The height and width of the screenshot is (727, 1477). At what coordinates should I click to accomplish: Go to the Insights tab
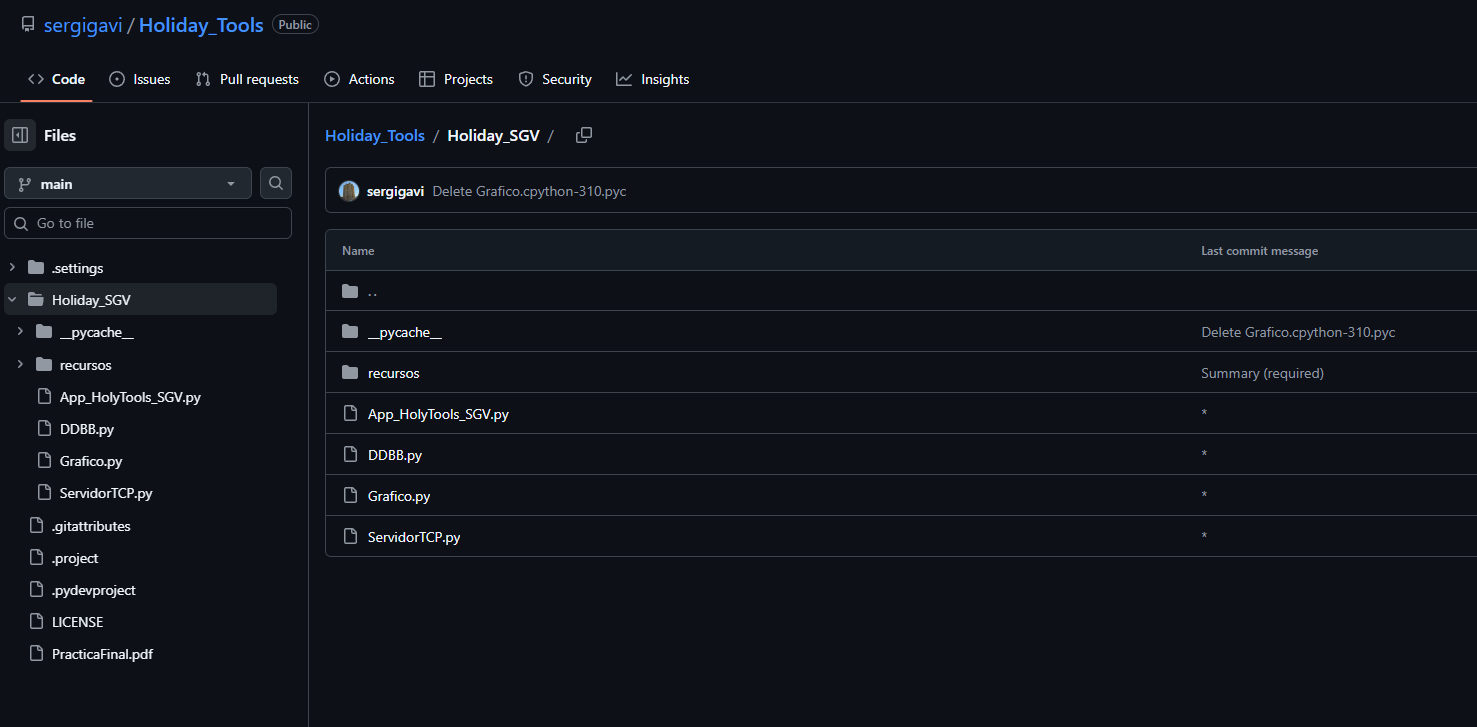click(653, 79)
